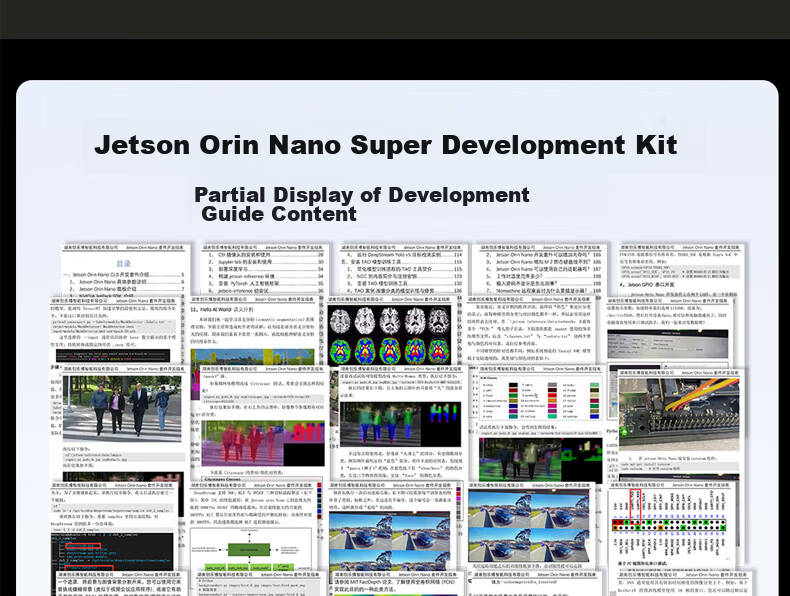Click the "11. Hello AI World 语义分割" heading
The width and height of the screenshot is (790, 596).
tap(222, 309)
